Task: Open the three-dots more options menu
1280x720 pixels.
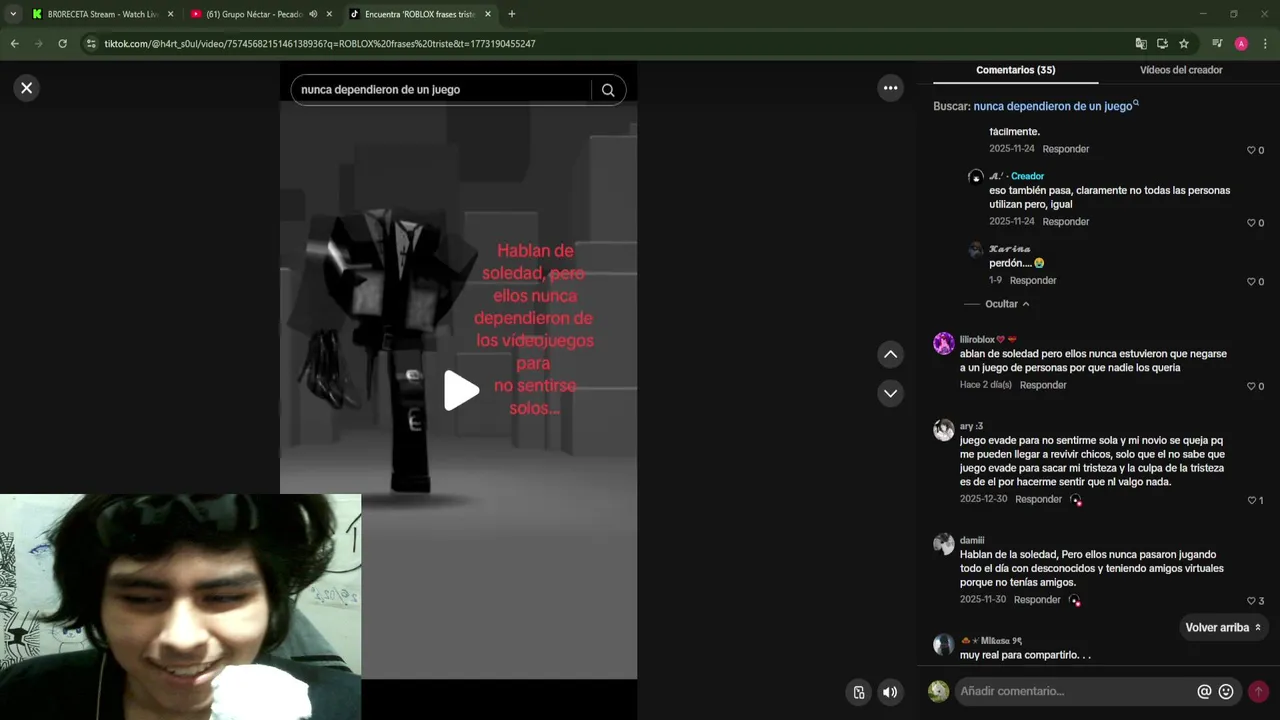Action: coord(890,88)
